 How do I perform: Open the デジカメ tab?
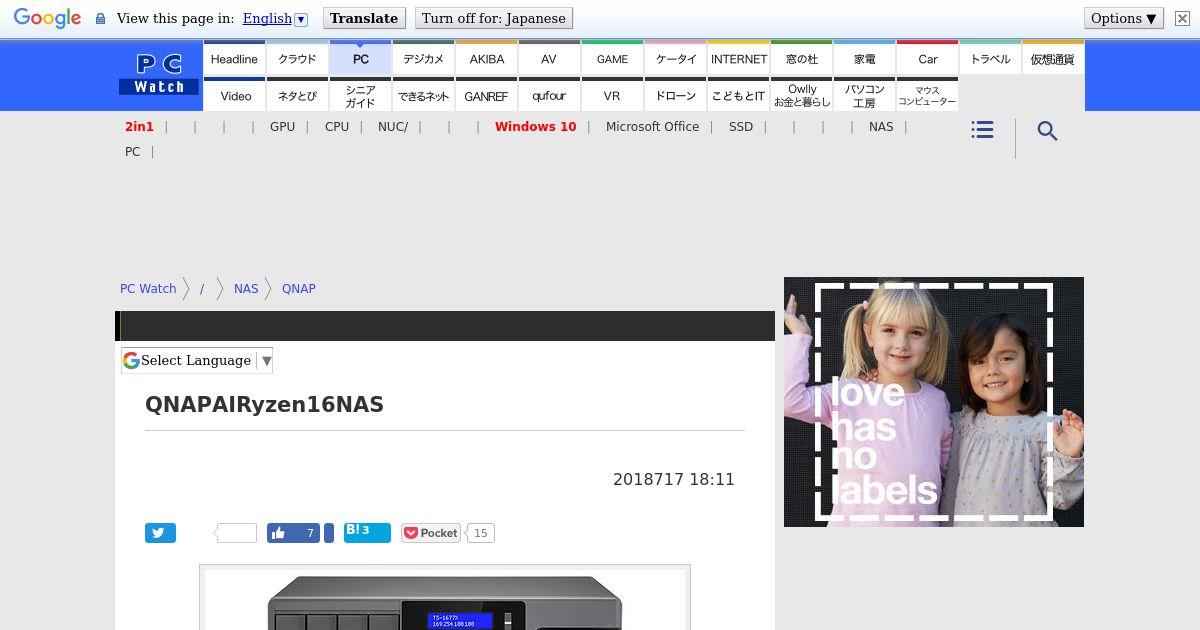point(424,59)
